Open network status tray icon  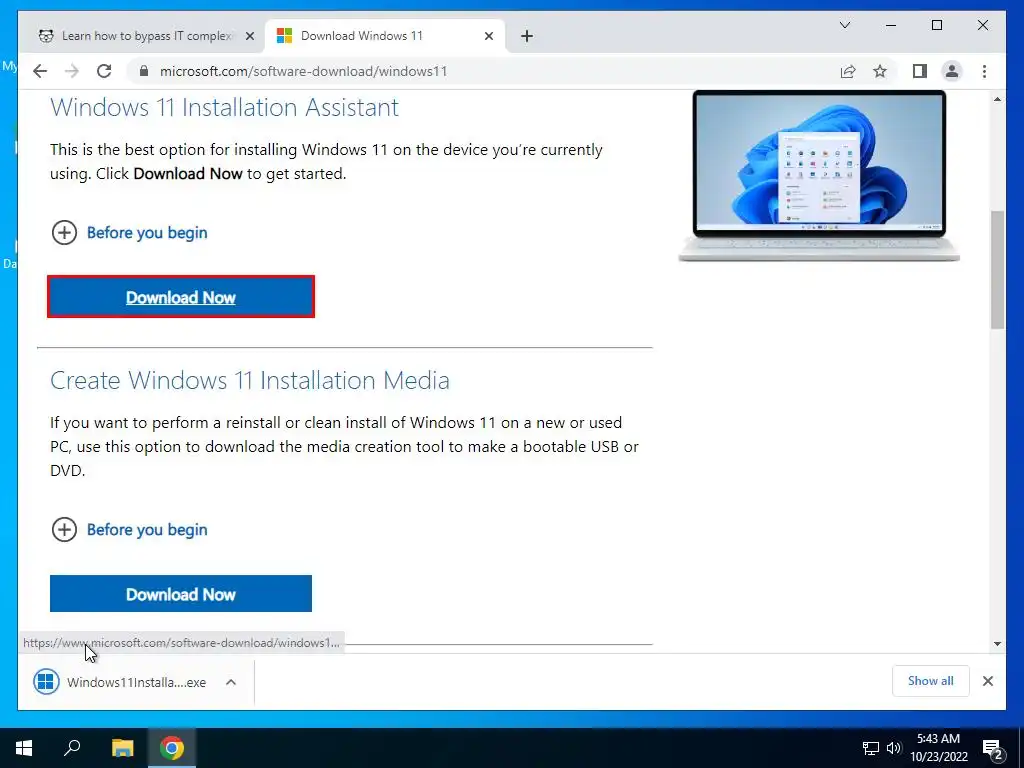point(871,748)
